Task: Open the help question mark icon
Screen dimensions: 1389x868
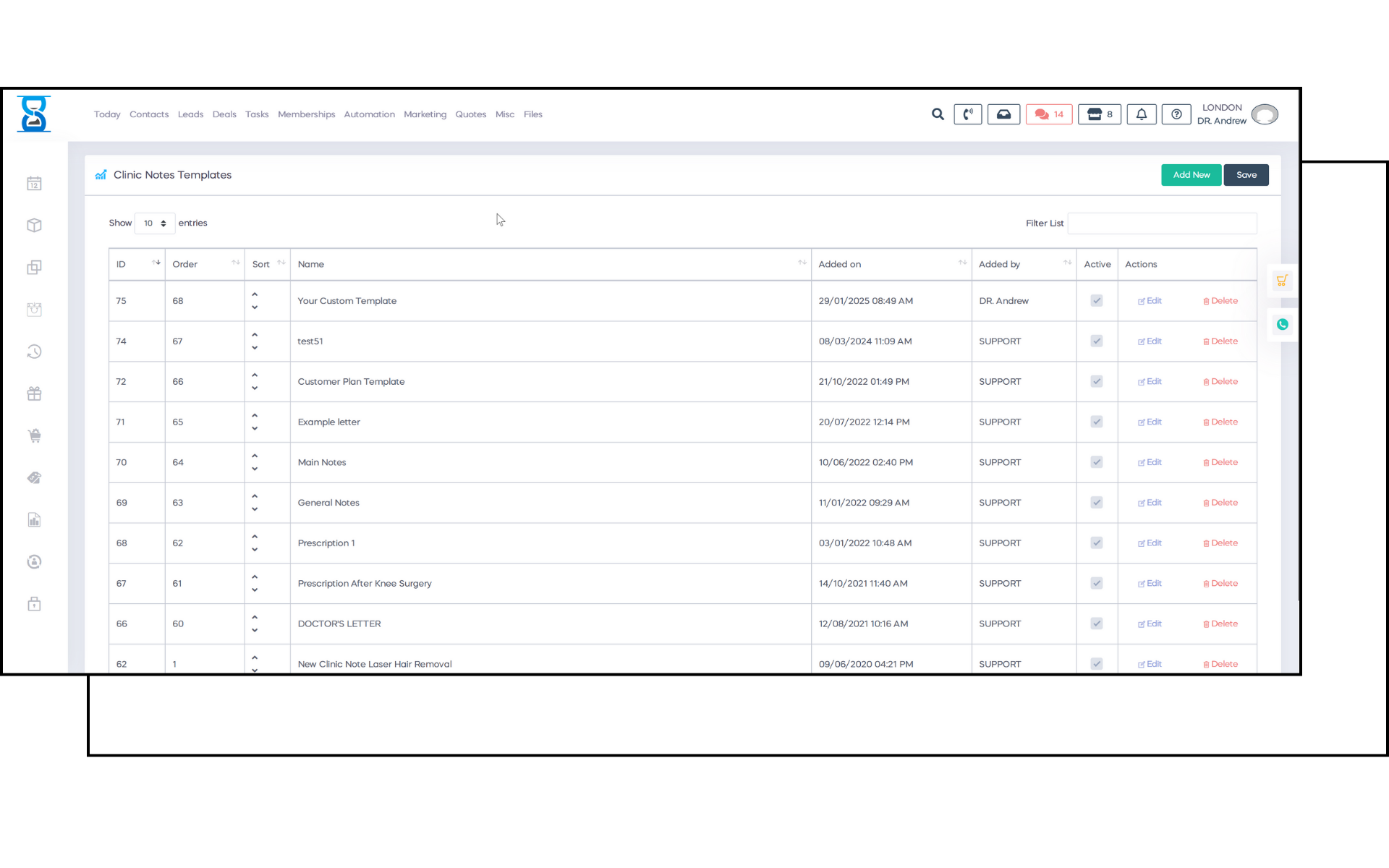Action: pyautogui.click(x=1176, y=114)
